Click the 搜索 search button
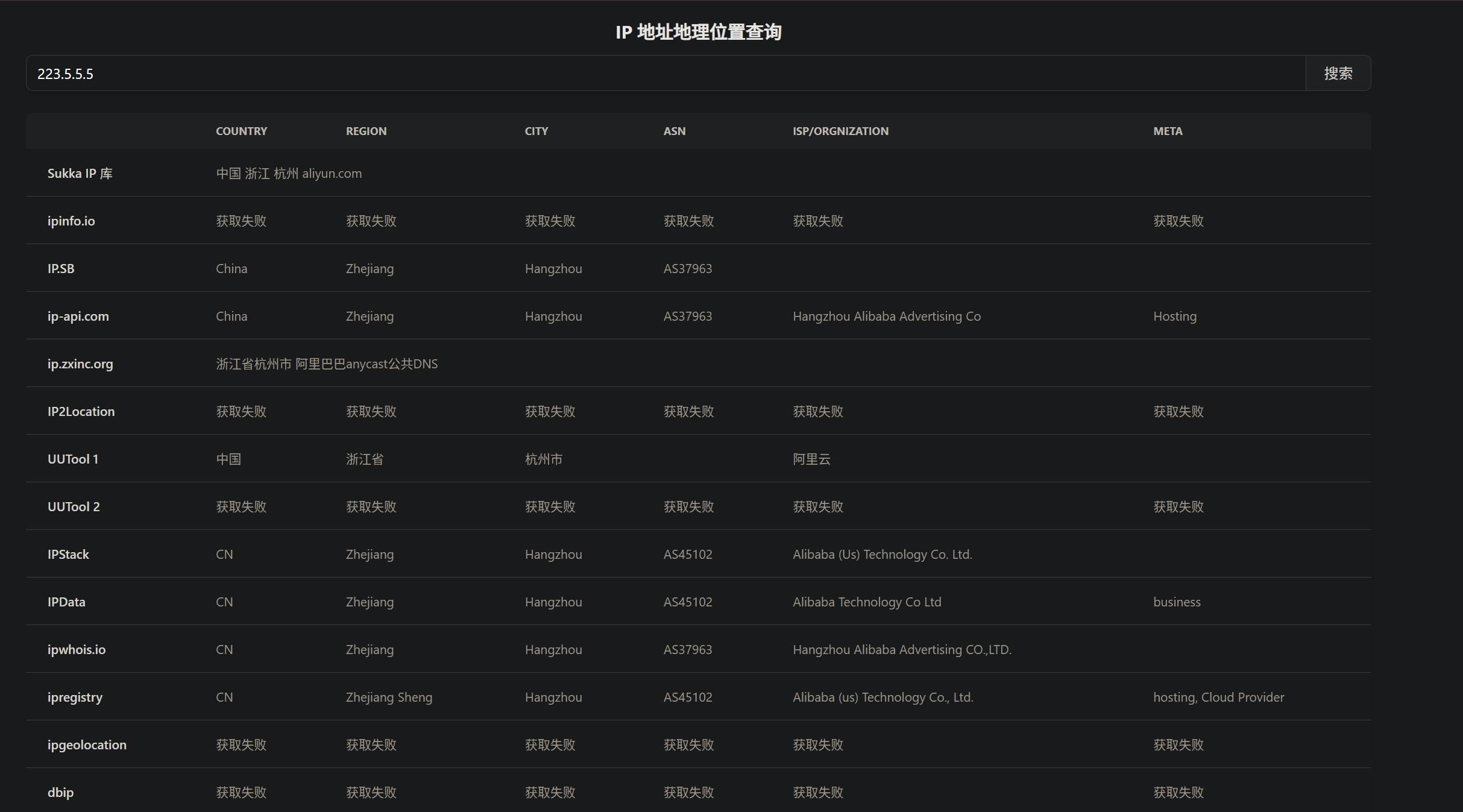1463x812 pixels. [1338, 74]
